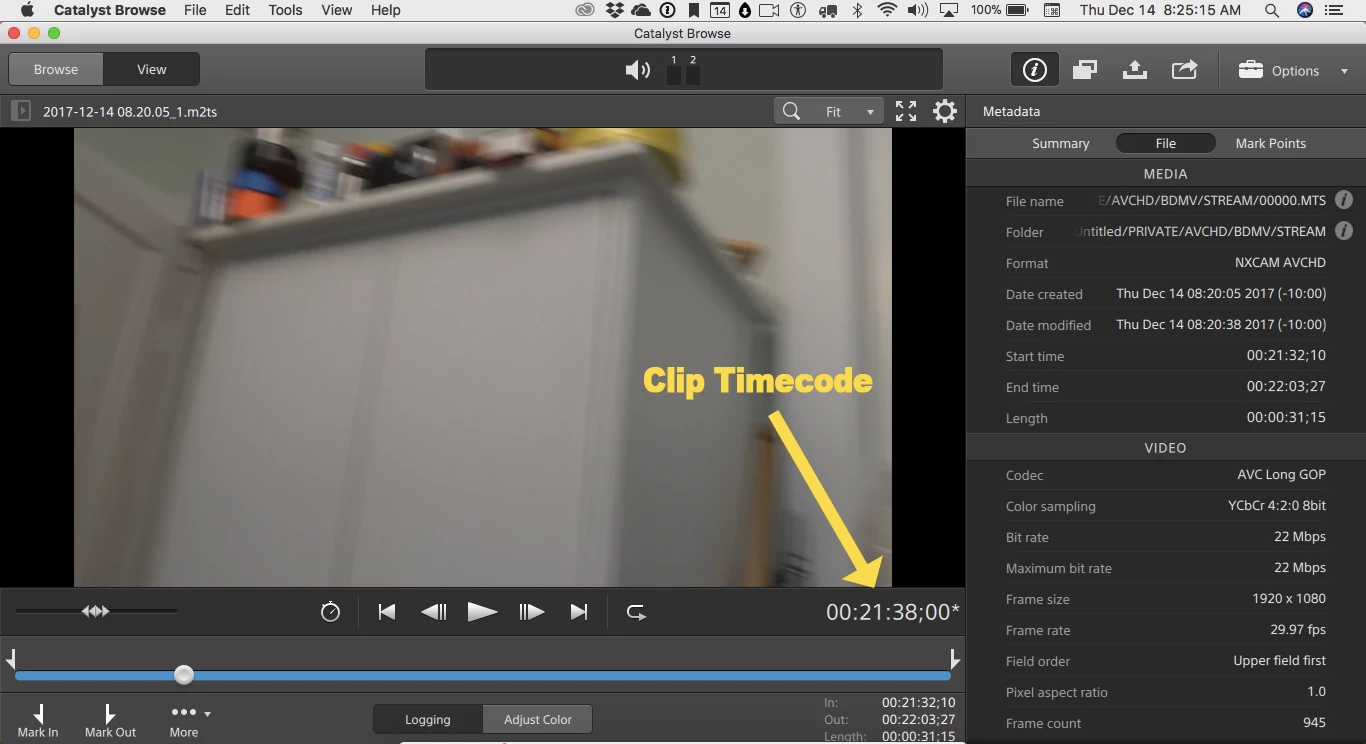Click the clip filename 2017-12-14 08.20.05_1.m2ts
The width and height of the screenshot is (1366, 744).
click(x=130, y=112)
